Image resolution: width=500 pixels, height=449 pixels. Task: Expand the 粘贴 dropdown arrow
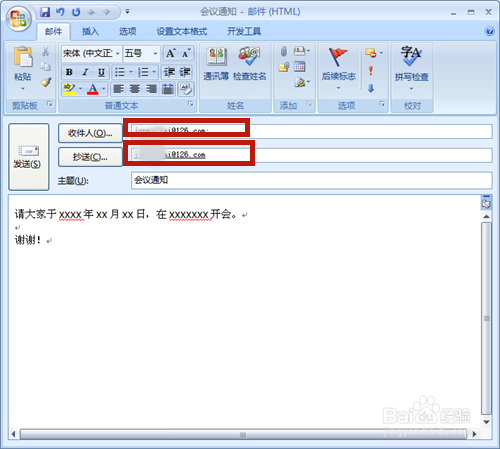[x=23, y=89]
